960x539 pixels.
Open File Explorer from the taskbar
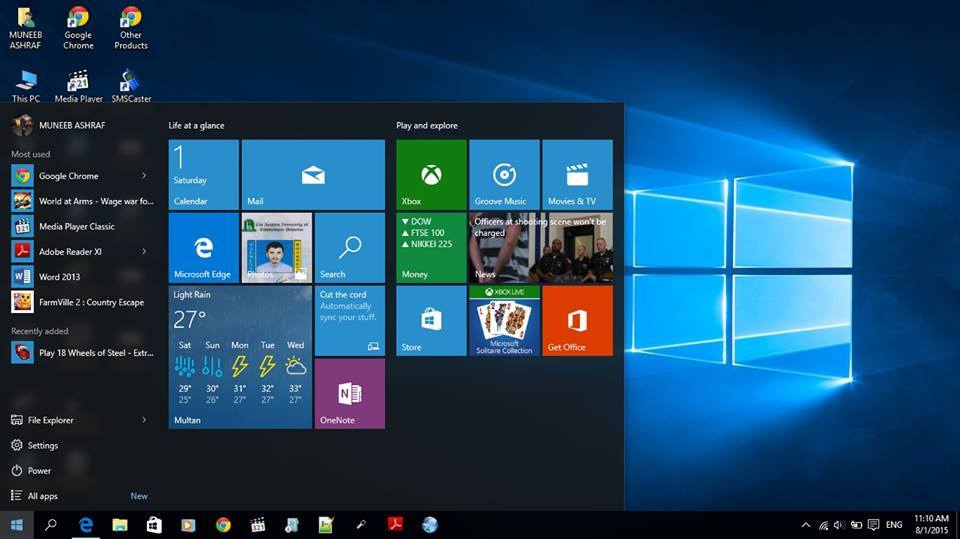click(120, 525)
